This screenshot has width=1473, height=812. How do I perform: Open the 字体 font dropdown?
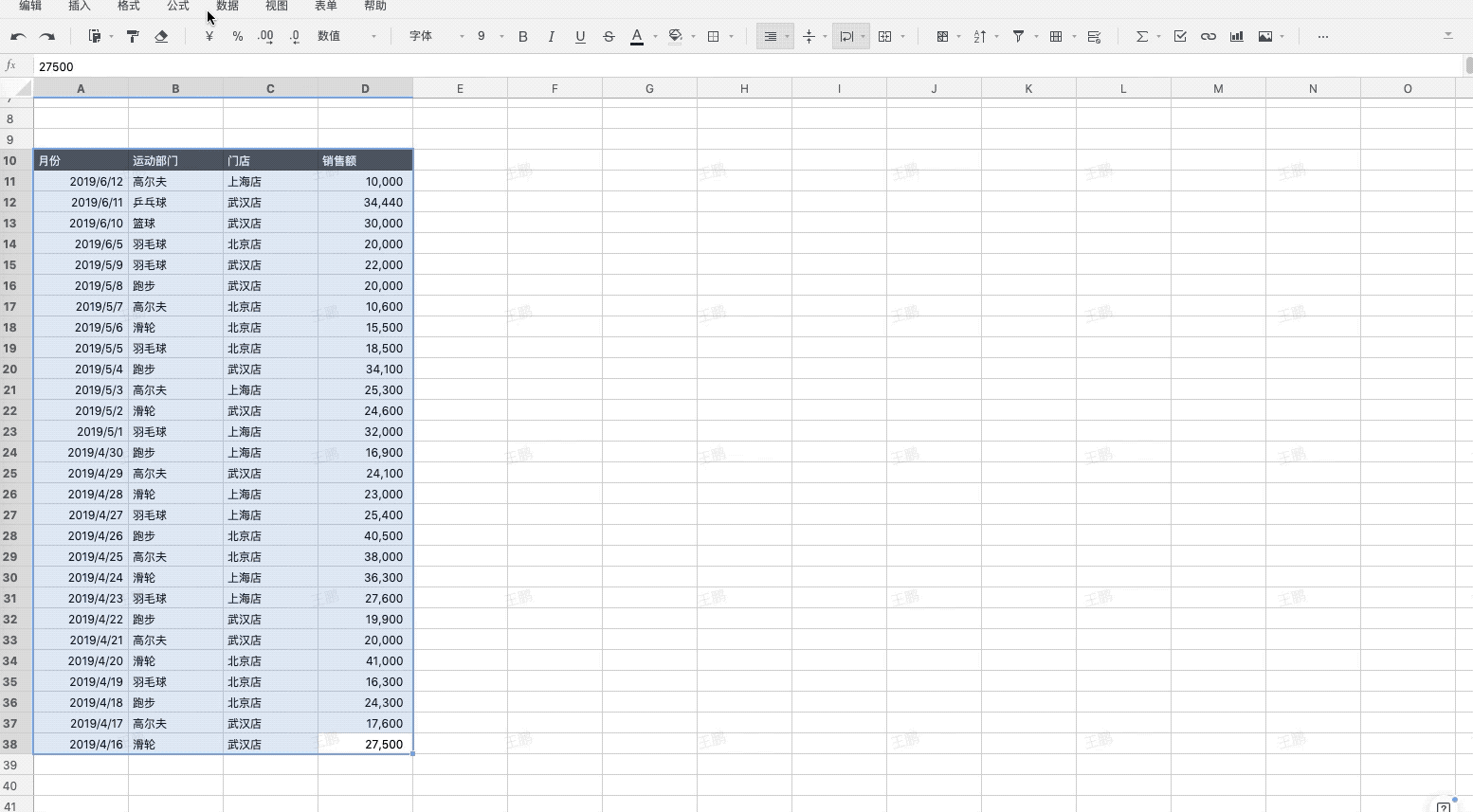tap(436, 37)
